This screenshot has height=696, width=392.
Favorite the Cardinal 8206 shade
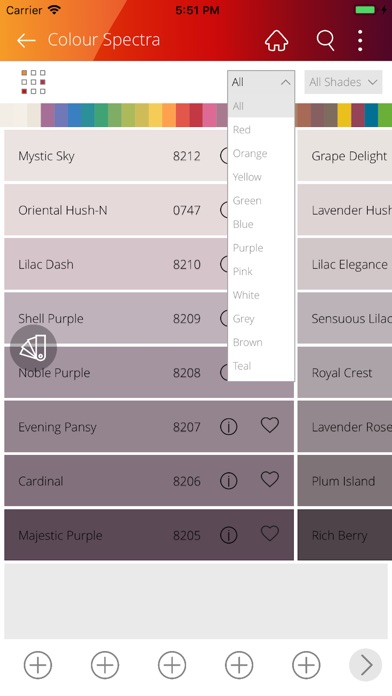(269, 479)
